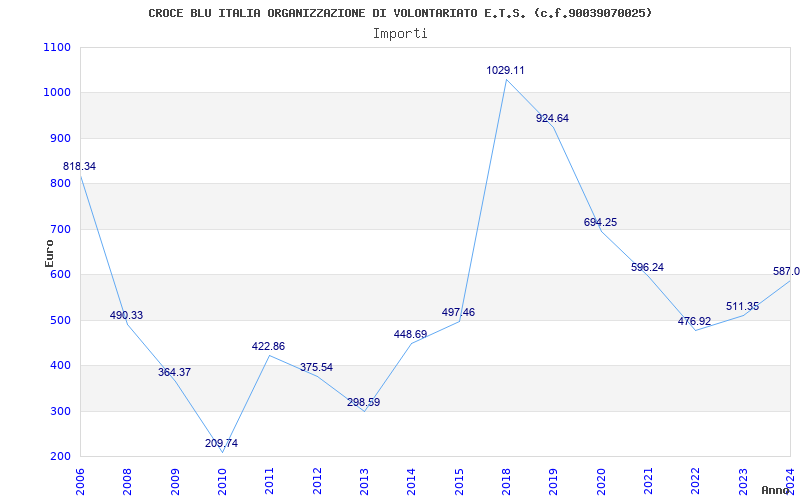The width and height of the screenshot is (800, 500).
Task: Click the CROCE BLU ITALIA chart title
Action: coord(400,13)
